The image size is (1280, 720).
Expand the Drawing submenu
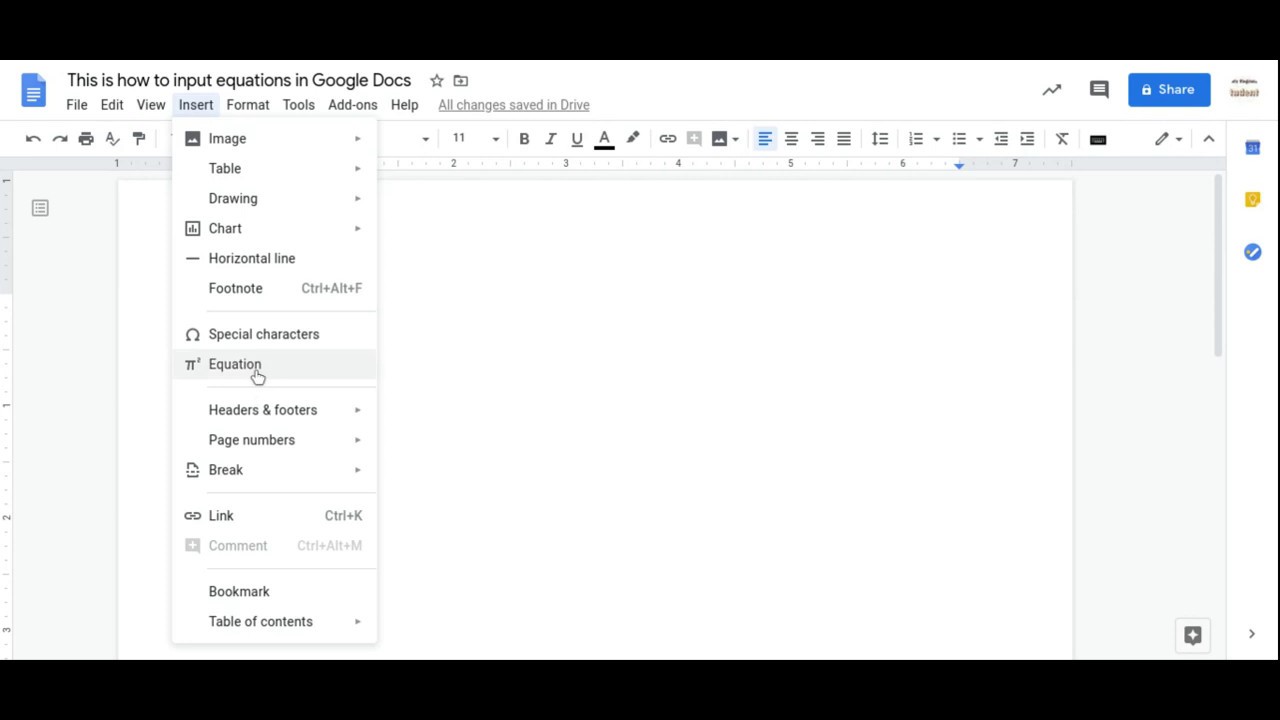(274, 199)
